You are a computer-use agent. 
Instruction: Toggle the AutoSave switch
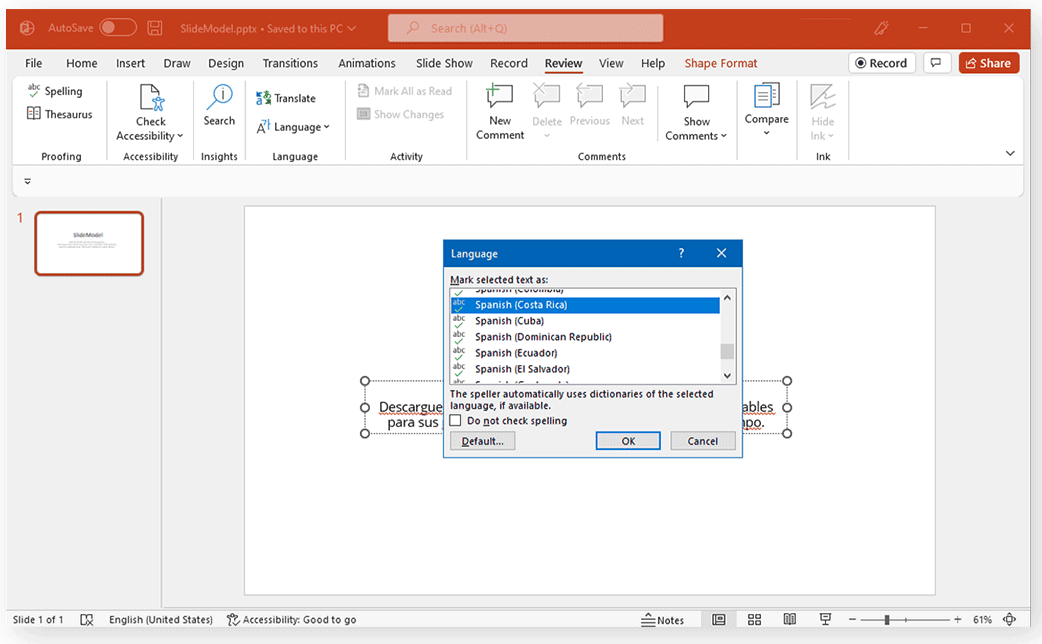[x=118, y=28]
